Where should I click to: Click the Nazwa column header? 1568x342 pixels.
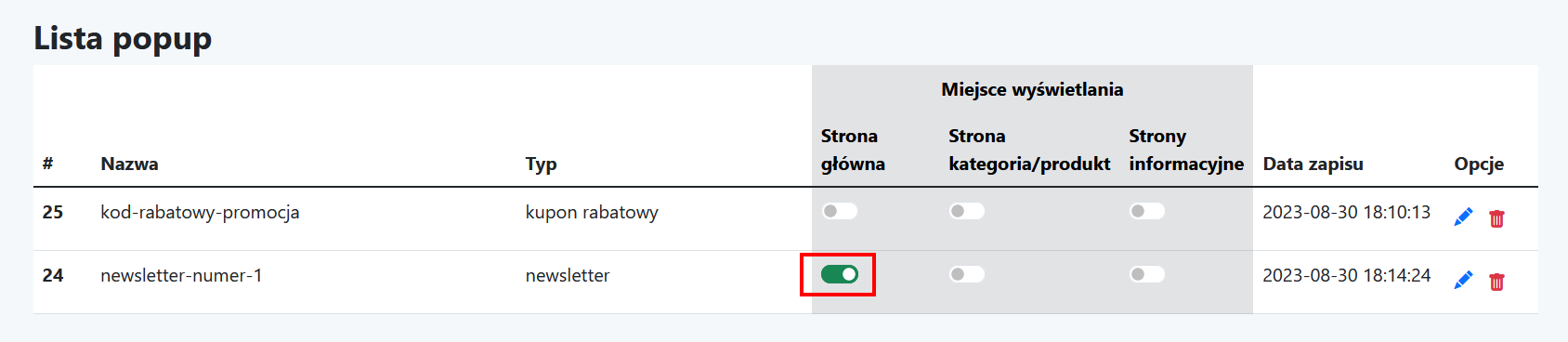(x=129, y=164)
